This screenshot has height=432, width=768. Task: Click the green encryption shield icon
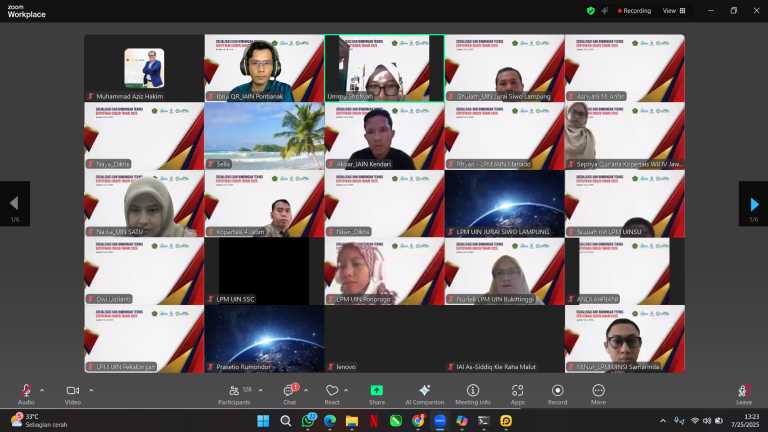[591, 10]
